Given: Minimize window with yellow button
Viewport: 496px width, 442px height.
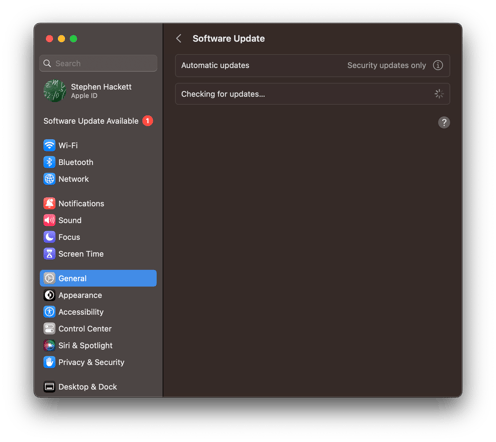Looking at the screenshot, I should (61, 39).
